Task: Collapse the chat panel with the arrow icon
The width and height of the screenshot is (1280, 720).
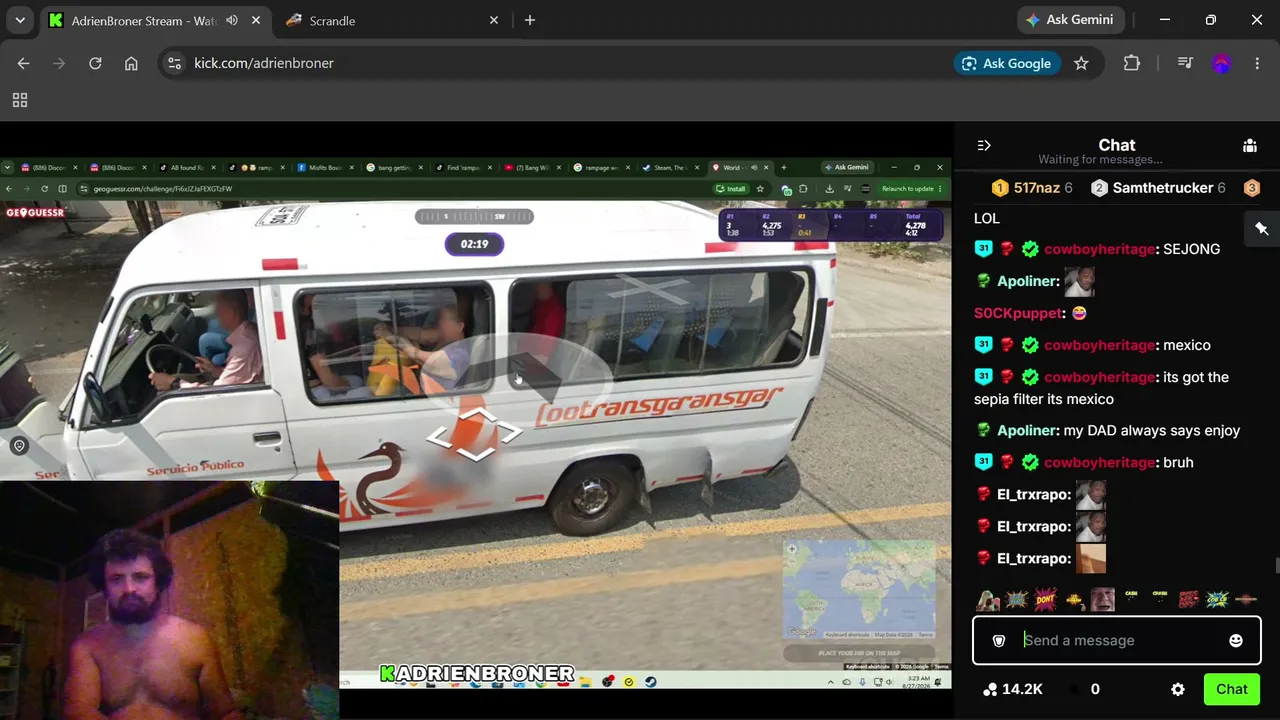Action: click(984, 145)
